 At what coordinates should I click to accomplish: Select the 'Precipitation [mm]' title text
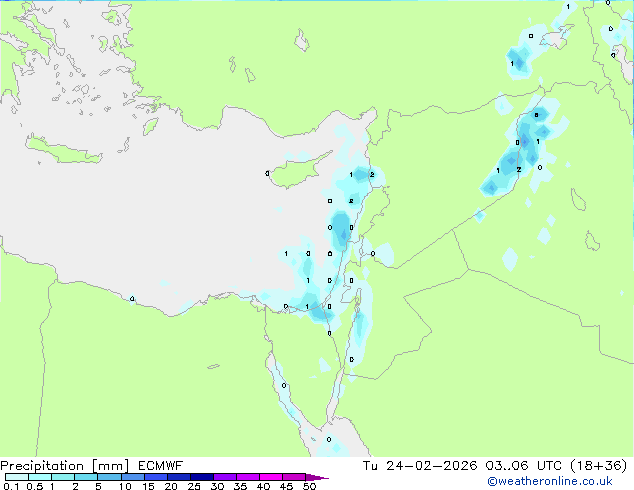pyautogui.click(x=65, y=466)
